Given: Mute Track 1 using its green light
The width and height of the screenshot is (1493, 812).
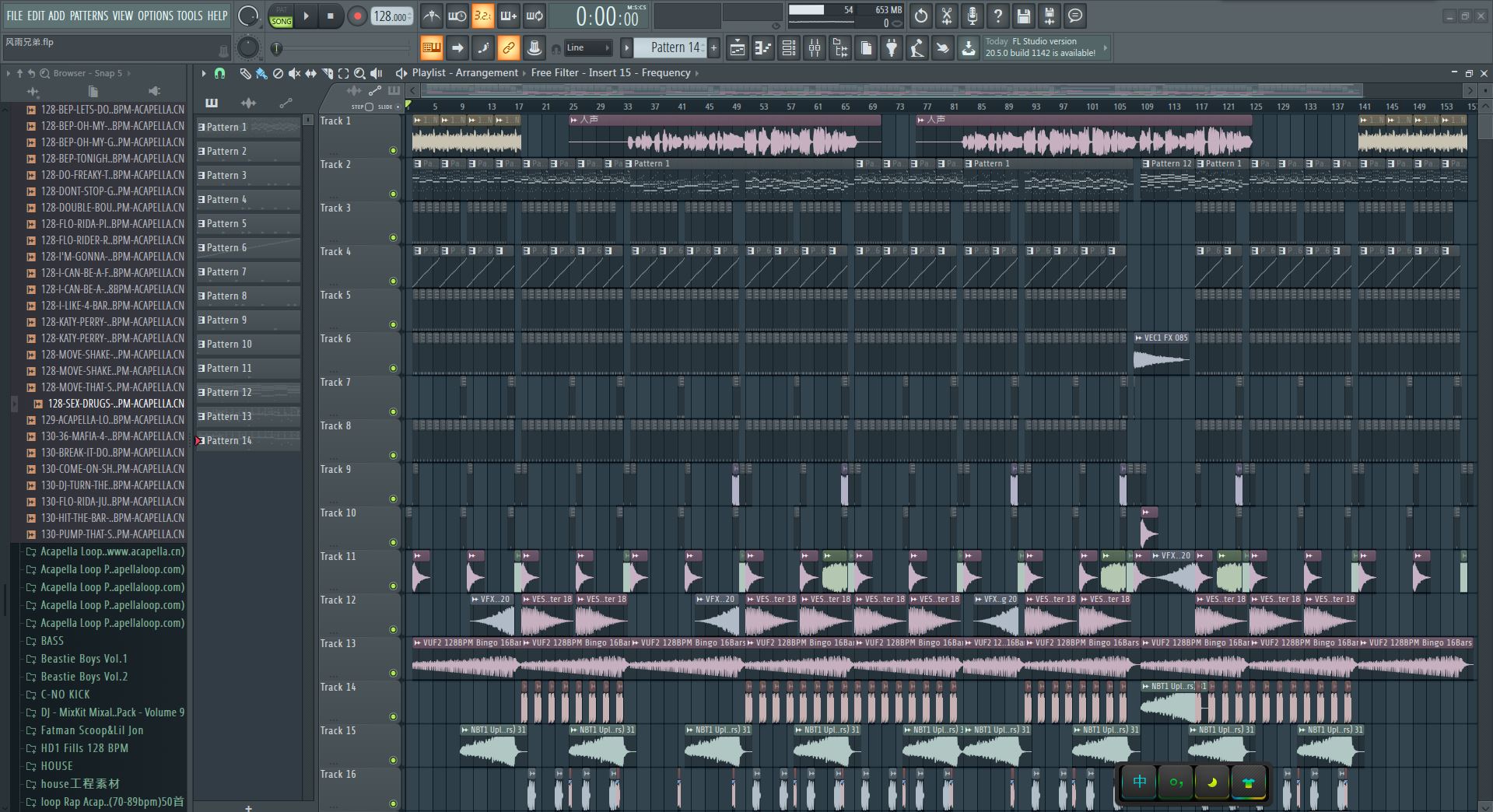Looking at the screenshot, I should point(393,150).
